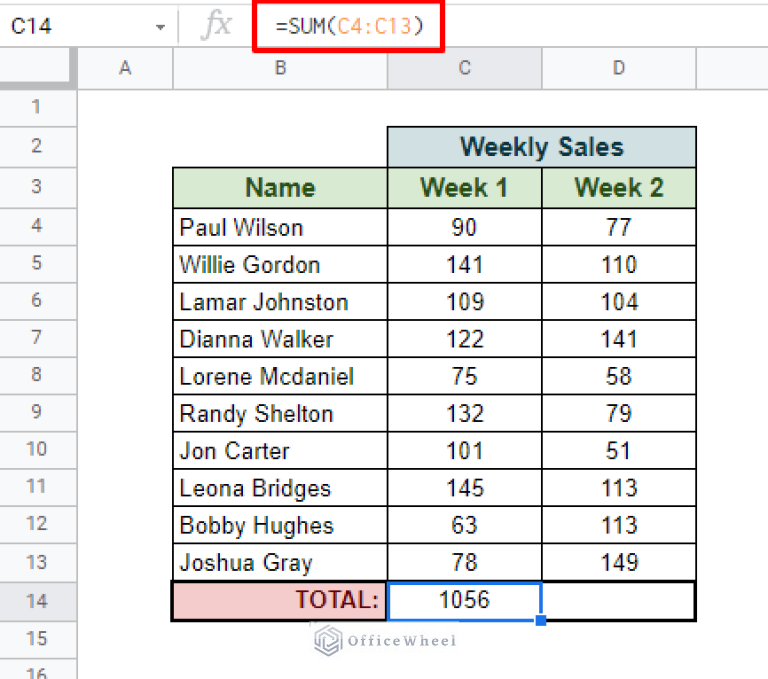768x679 pixels.
Task: Select the Joshua Gray name cell
Action: 280,563
